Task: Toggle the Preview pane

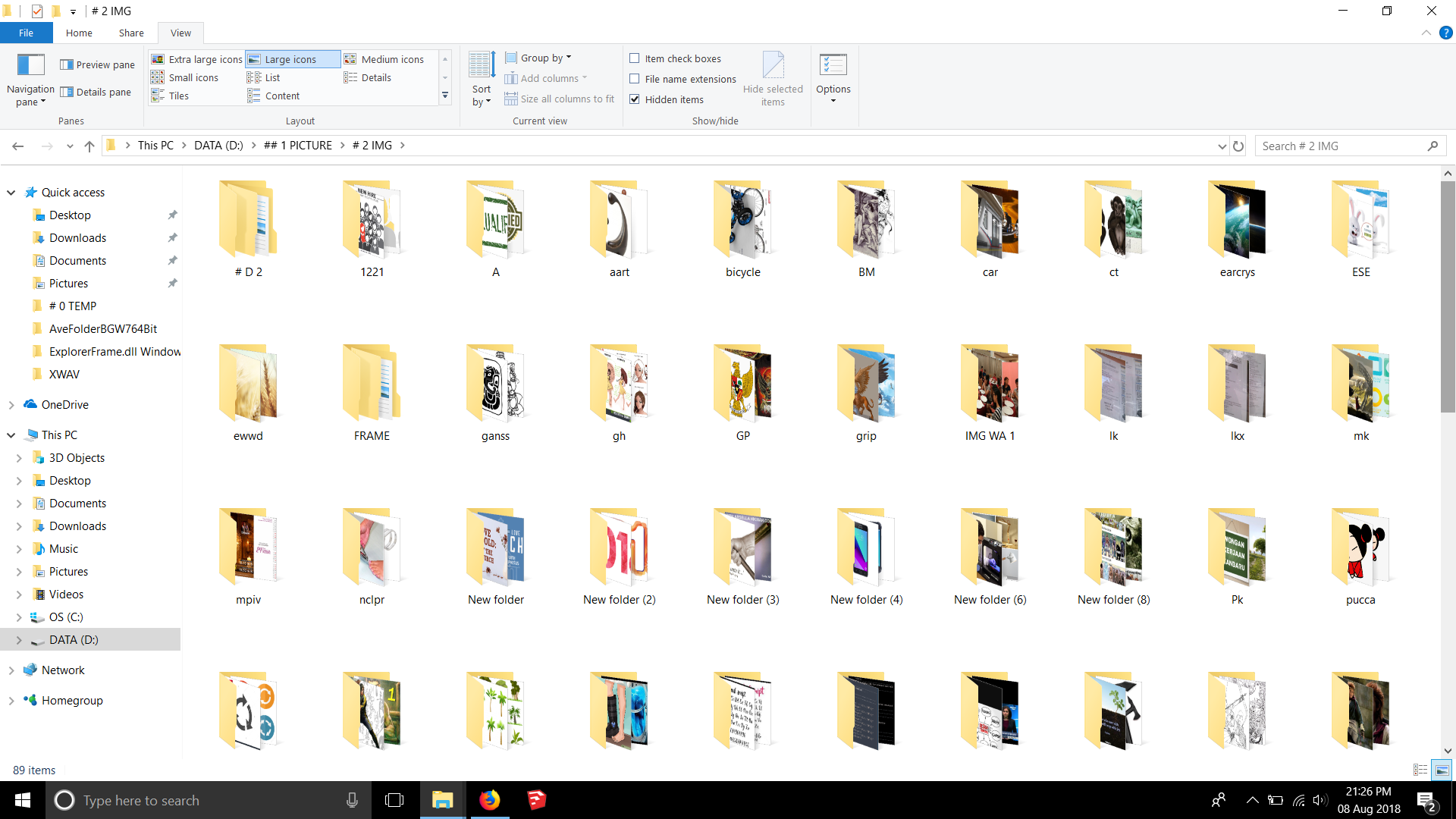Action: coord(98,65)
